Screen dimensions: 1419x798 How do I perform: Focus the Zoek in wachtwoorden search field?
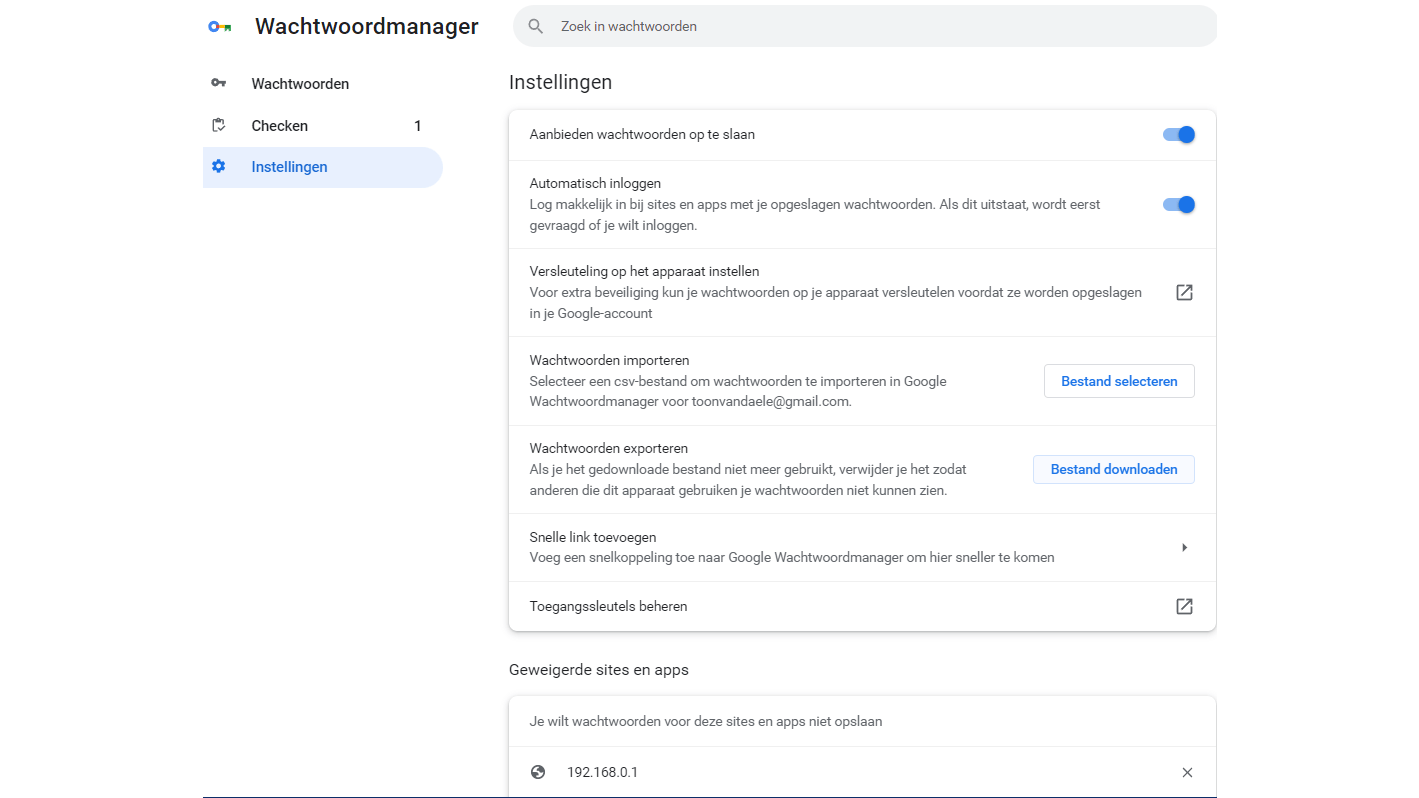pyautogui.click(x=860, y=27)
